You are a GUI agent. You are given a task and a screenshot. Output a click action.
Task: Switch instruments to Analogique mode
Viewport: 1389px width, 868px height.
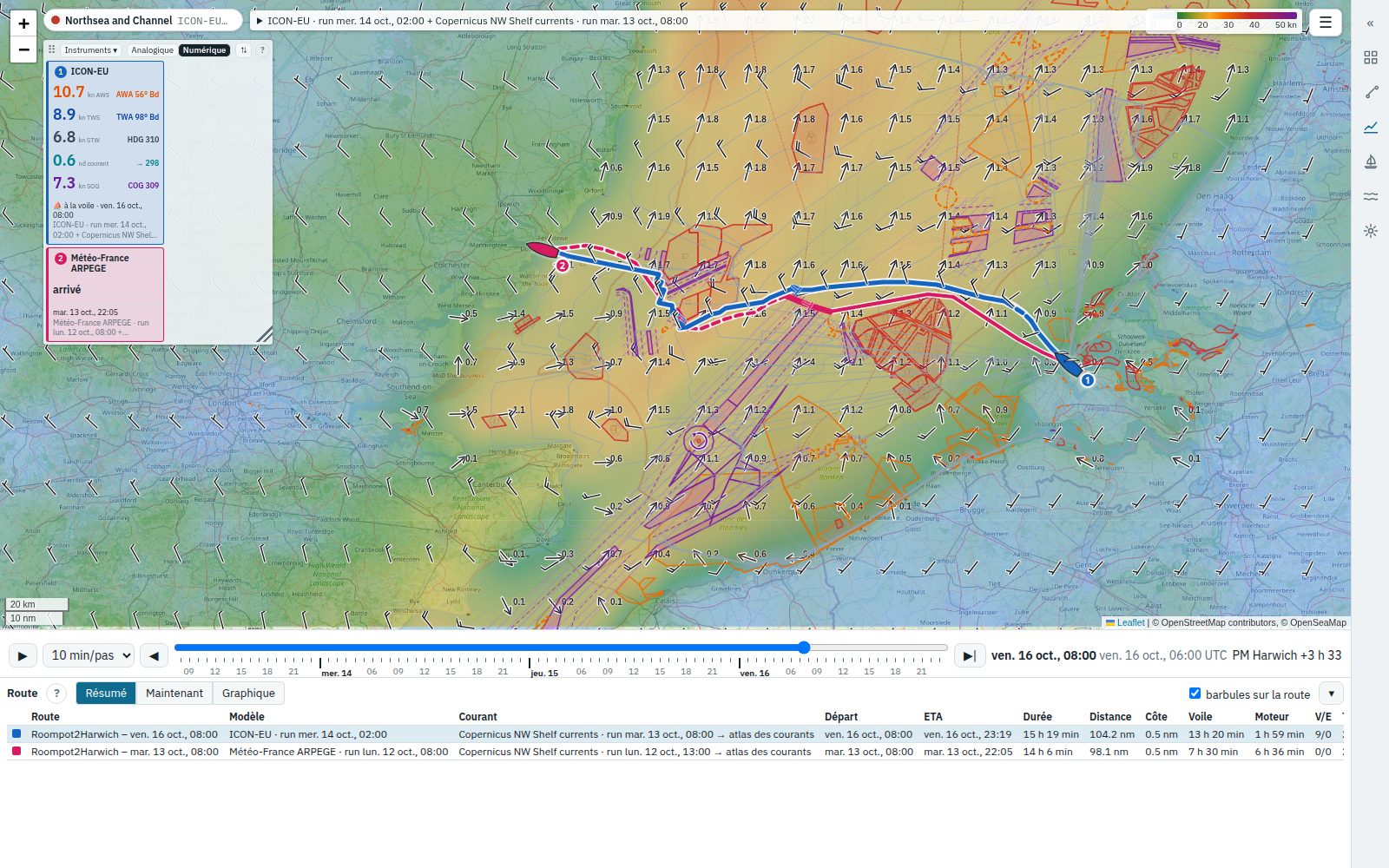(x=152, y=50)
